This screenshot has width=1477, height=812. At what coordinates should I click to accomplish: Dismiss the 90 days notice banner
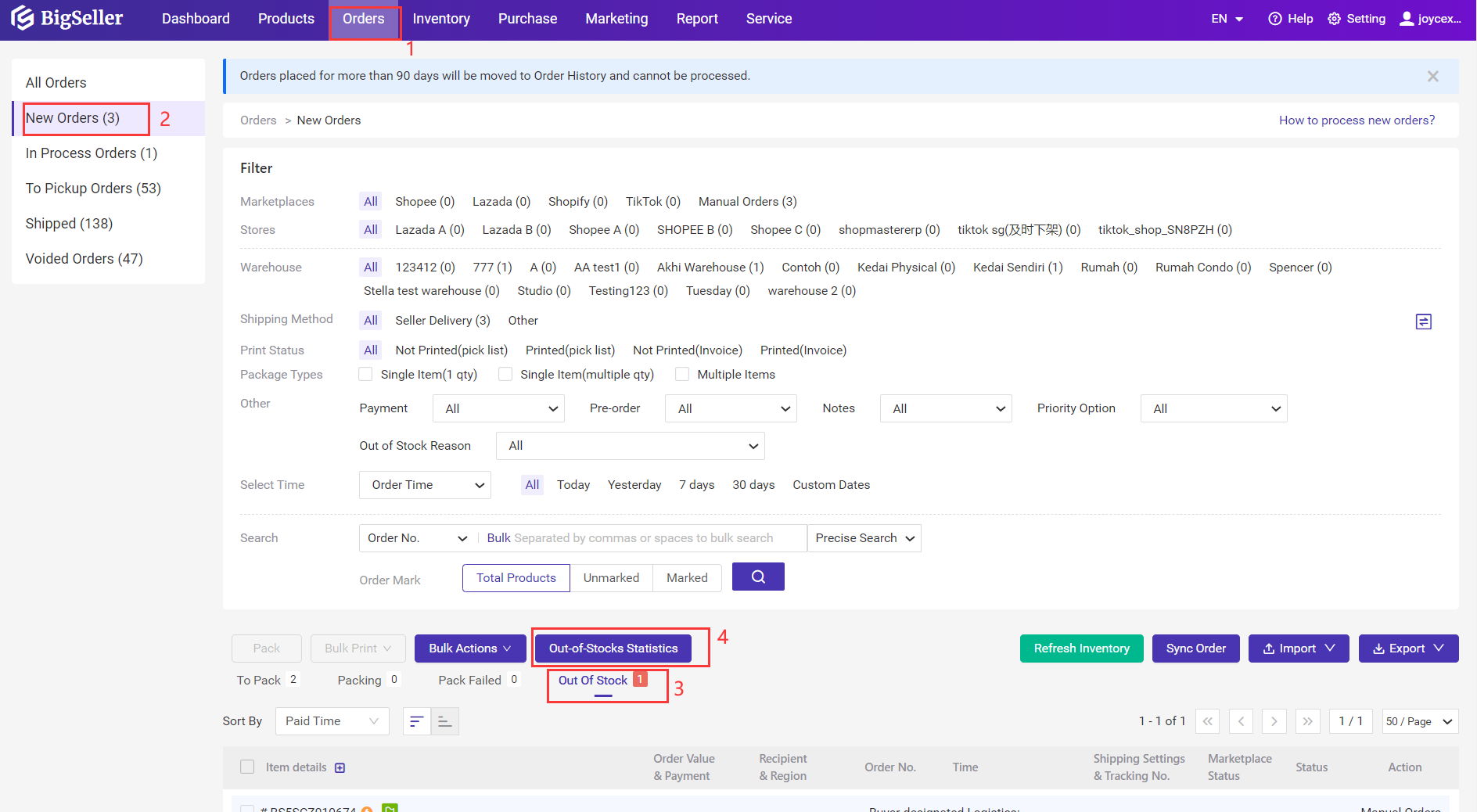[x=1432, y=76]
